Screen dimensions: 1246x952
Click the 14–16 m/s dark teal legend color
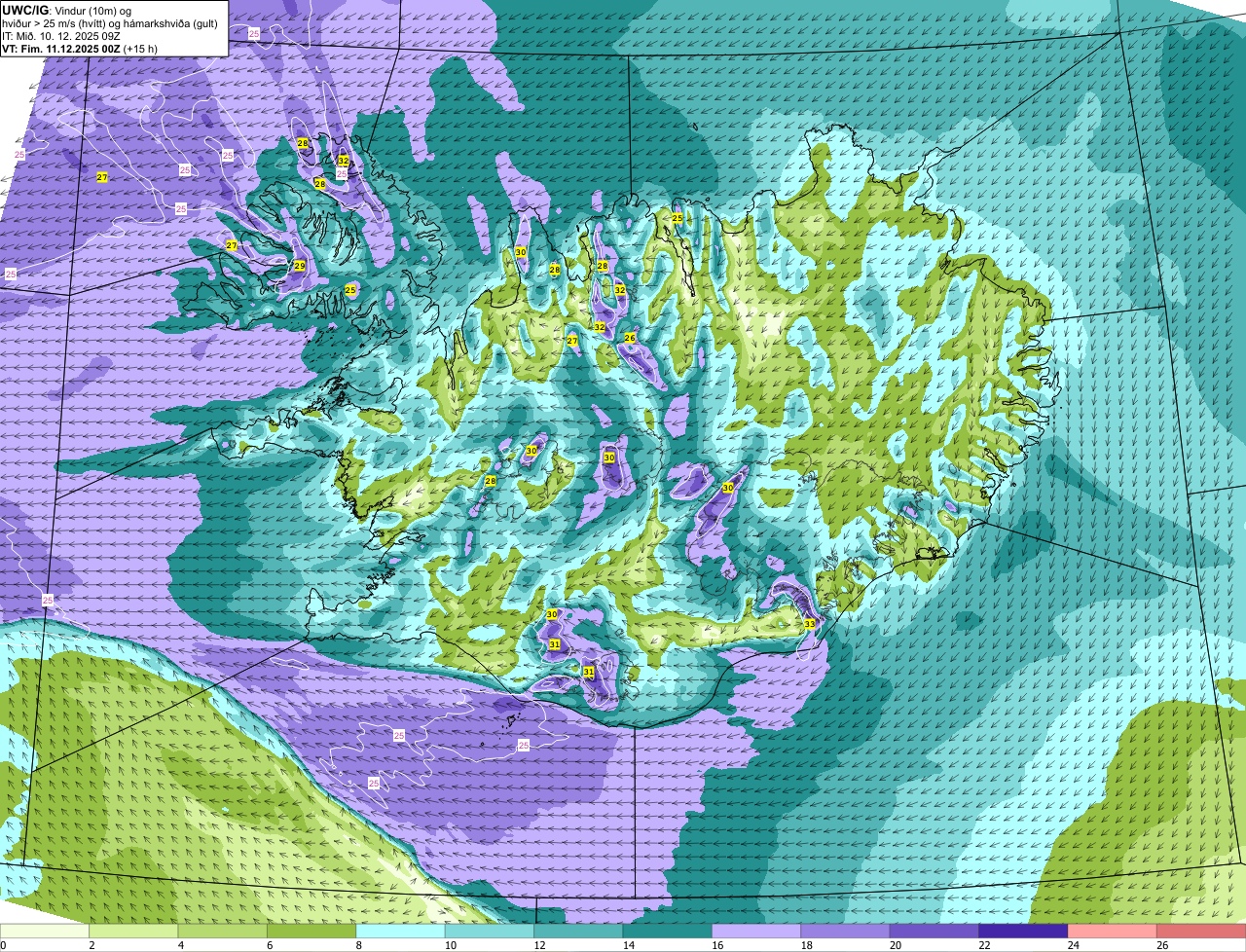pos(668,931)
